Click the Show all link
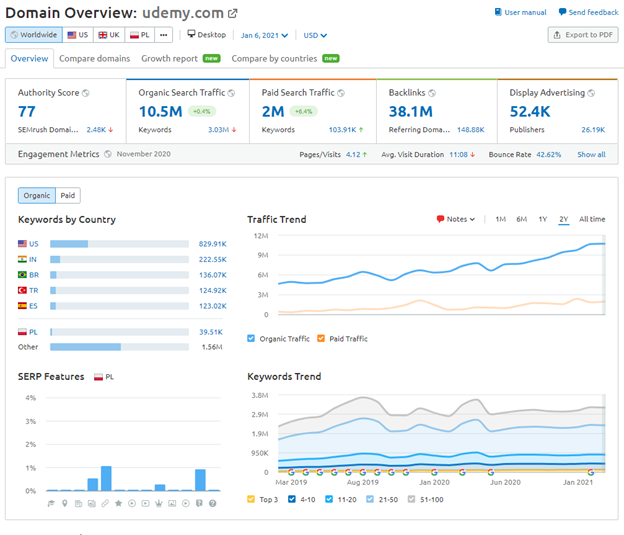The image size is (624, 535). (591, 155)
